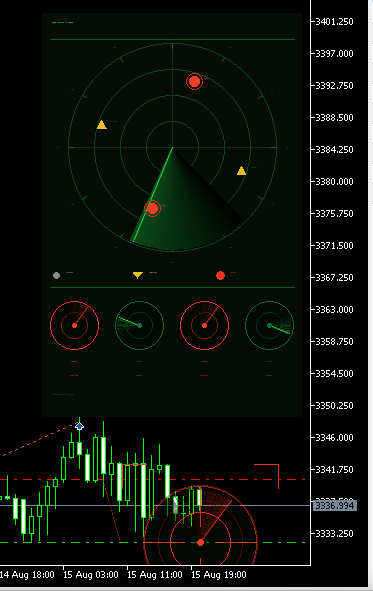Click the lower red blip near sweep line

(153, 208)
